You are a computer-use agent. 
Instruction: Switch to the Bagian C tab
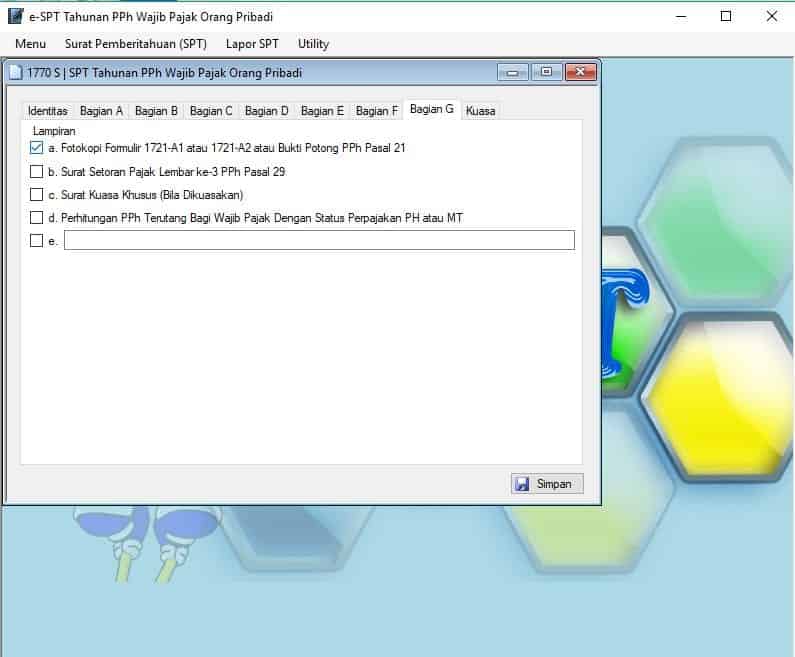click(x=211, y=111)
